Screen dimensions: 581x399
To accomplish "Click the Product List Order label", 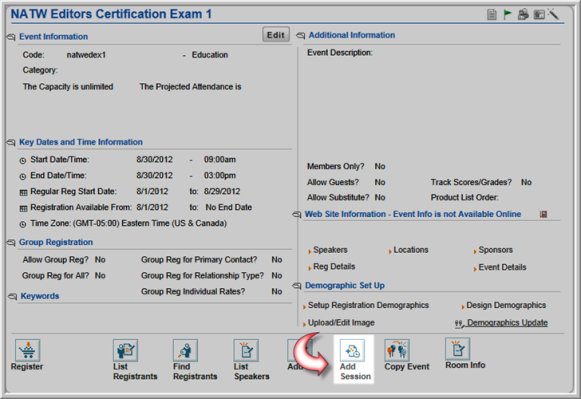I will 465,197.
